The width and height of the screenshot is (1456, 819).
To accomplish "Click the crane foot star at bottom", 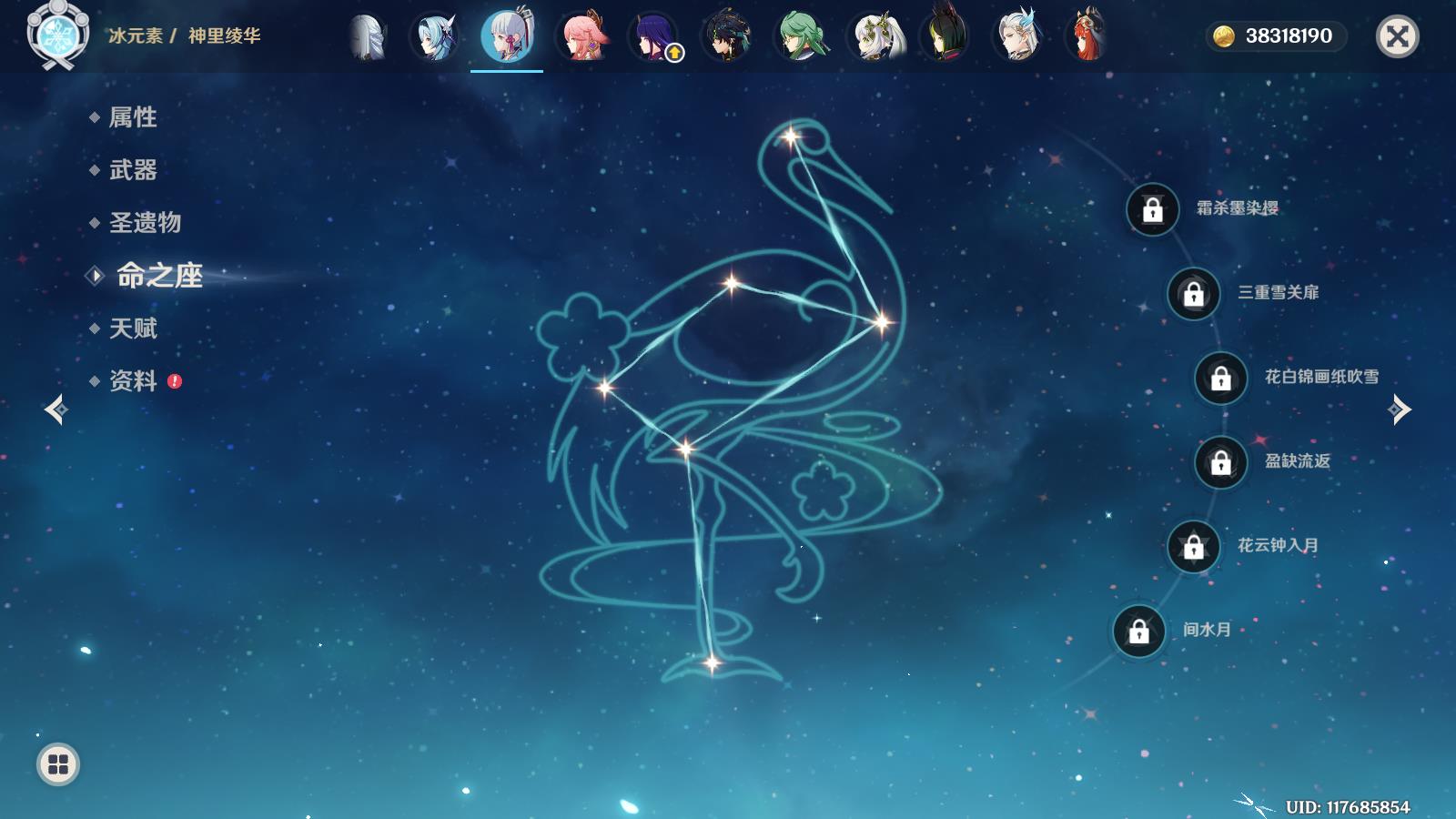I will pos(712,662).
